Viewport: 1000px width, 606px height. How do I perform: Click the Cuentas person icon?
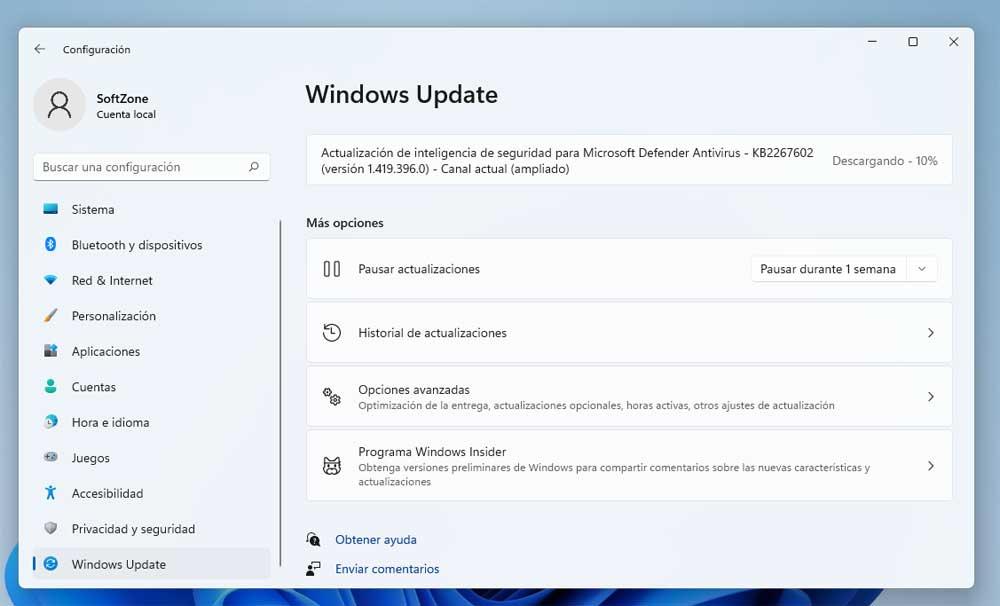[50, 387]
